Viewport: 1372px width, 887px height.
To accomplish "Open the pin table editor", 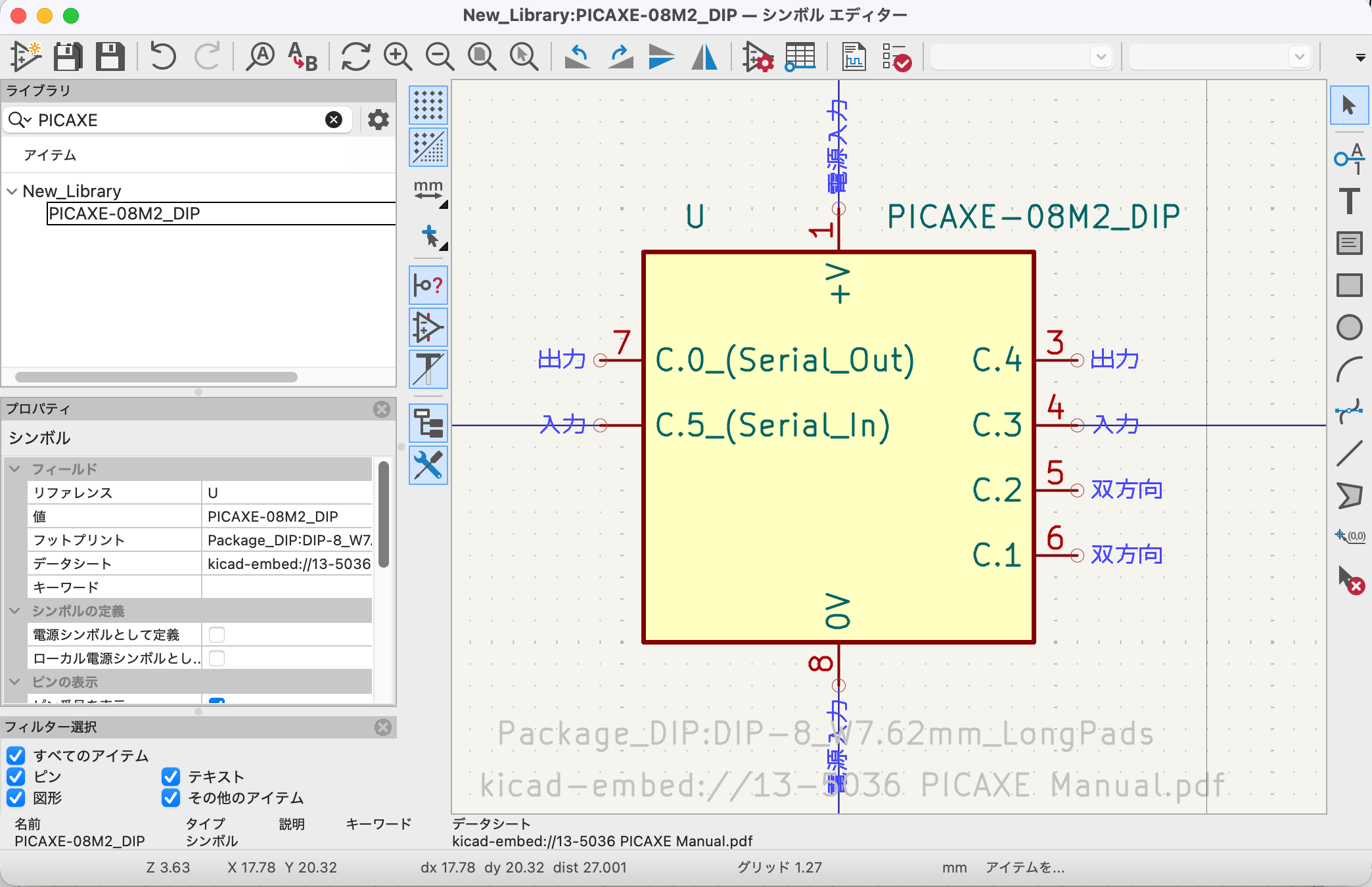I will pyautogui.click(x=800, y=57).
